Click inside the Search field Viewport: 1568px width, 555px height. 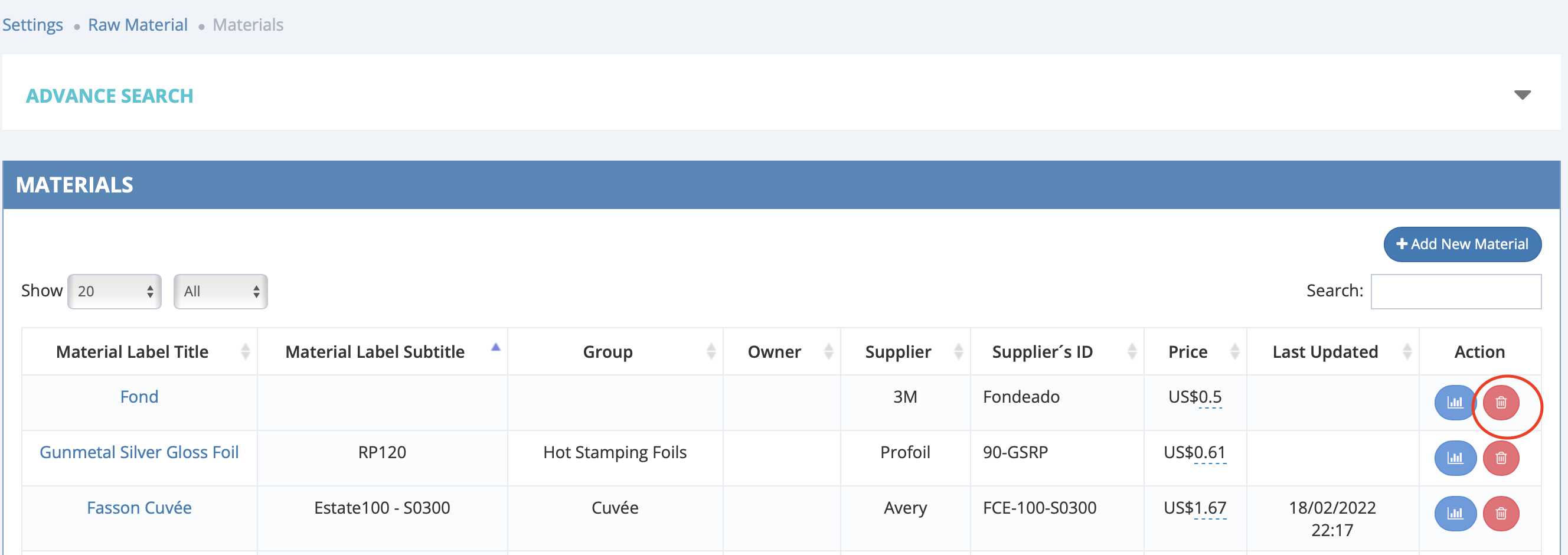pyautogui.click(x=1456, y=291)
